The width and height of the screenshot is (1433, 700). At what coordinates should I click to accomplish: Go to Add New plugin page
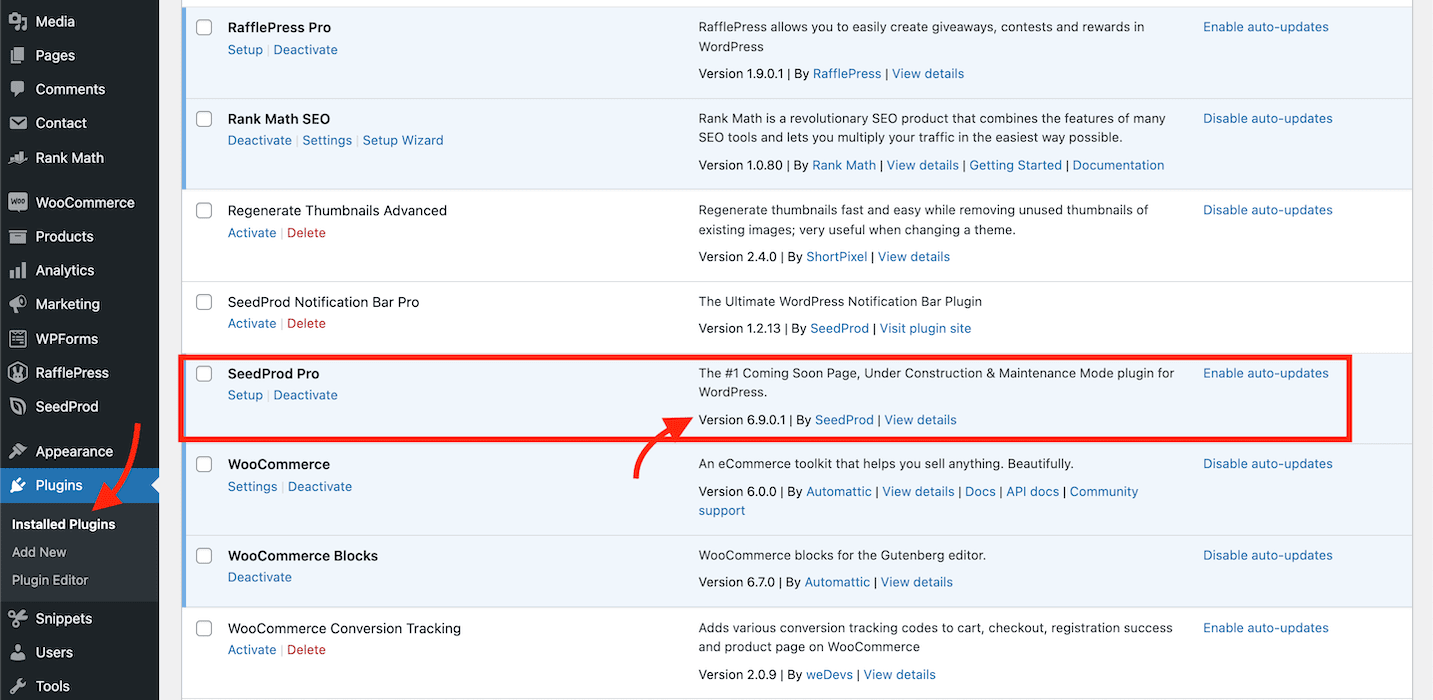click(x=39, y=552)
